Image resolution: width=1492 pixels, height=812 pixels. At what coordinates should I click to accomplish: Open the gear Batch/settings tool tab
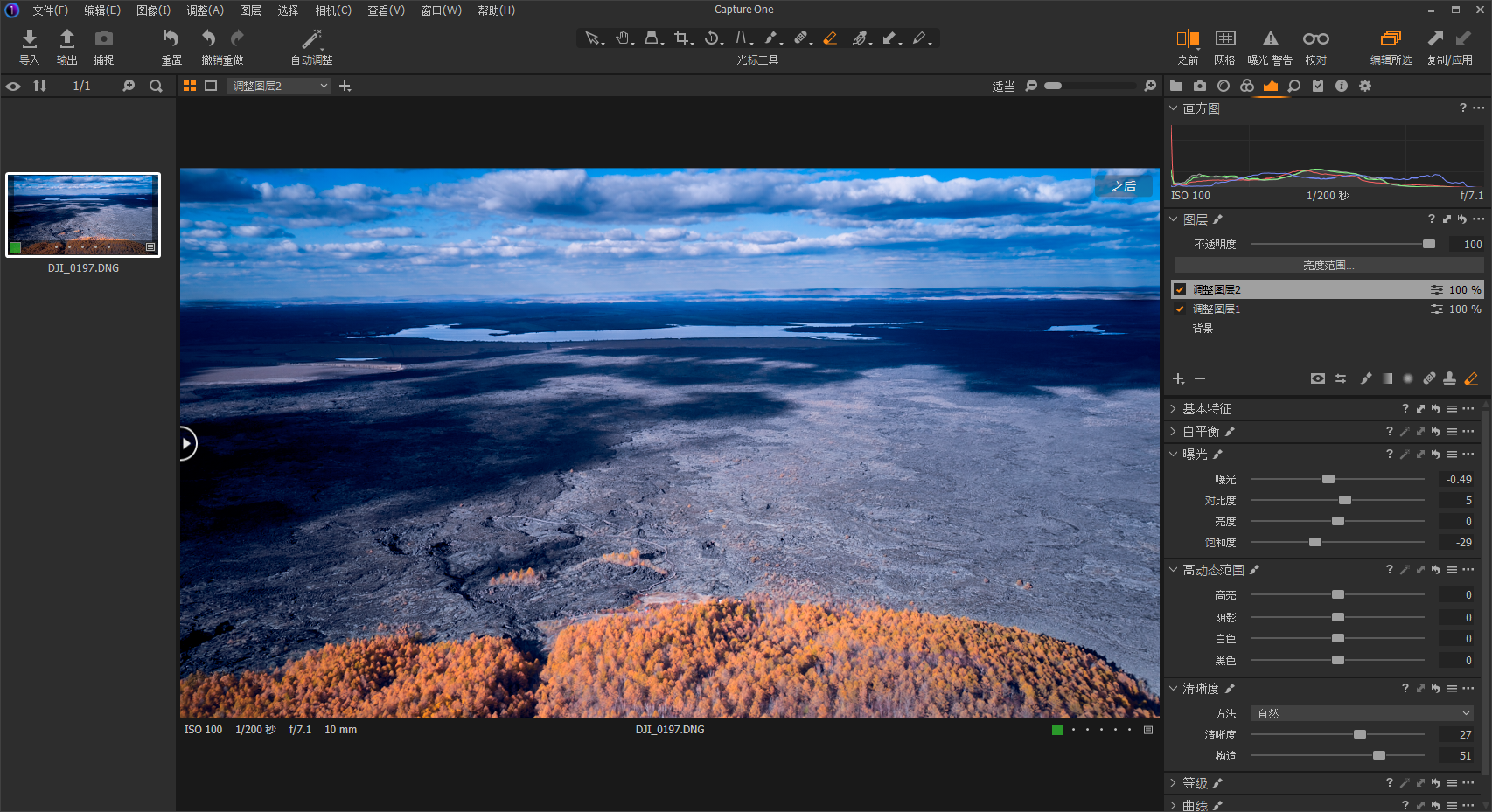click(1365, 86)
